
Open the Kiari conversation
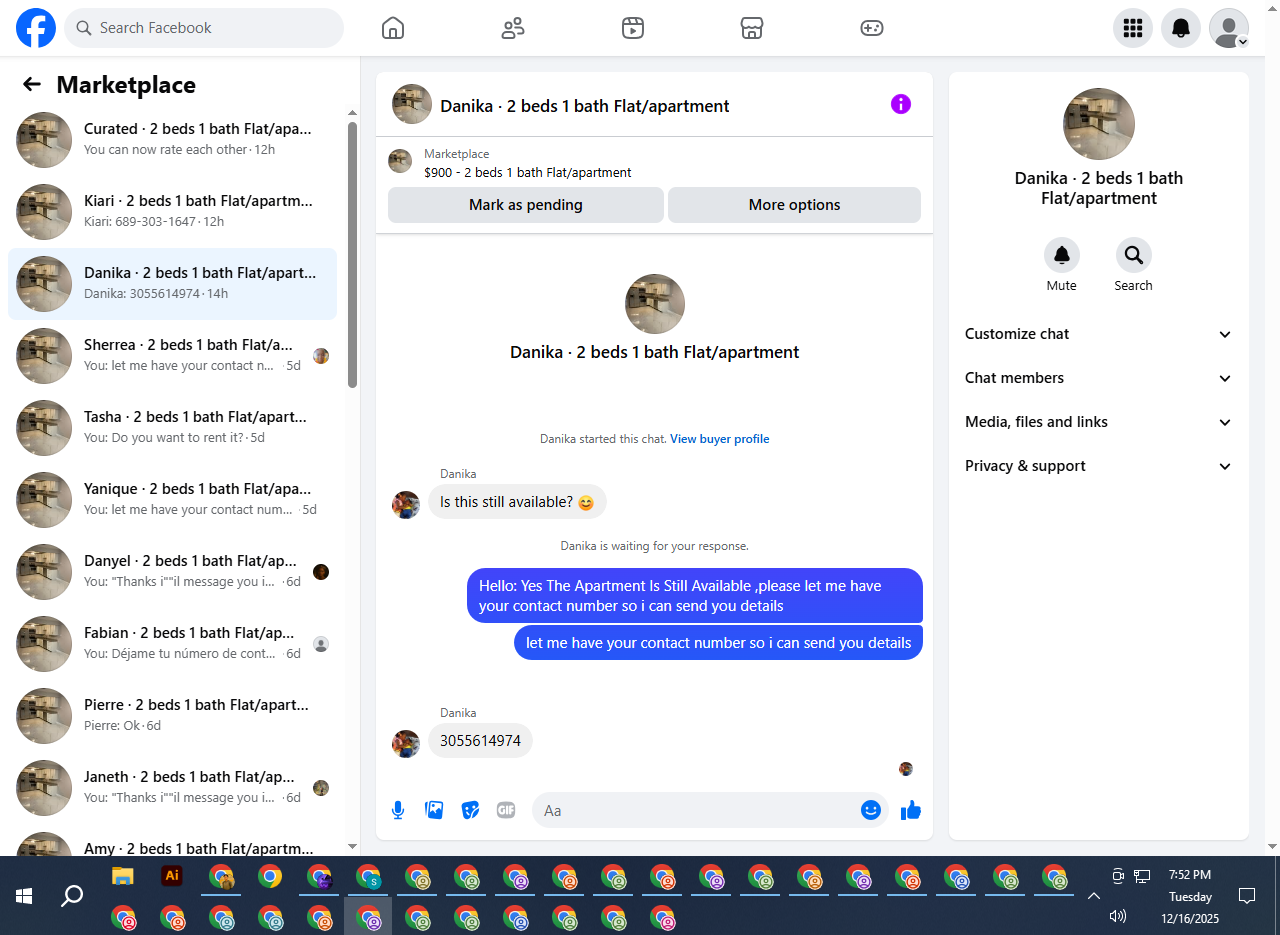click(172, 212)
